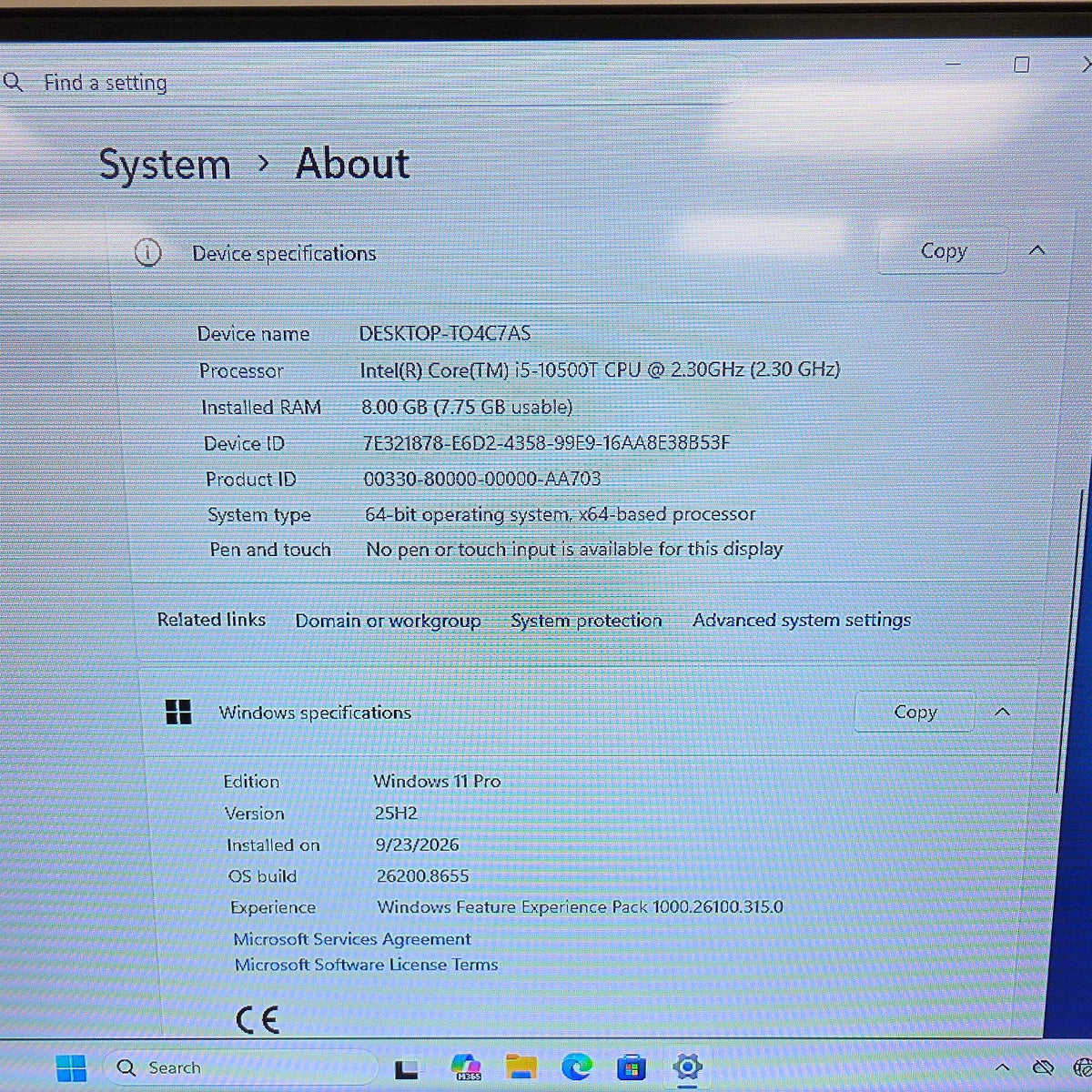Open System protection link
1092x1092 pixels.
[586, 621]
